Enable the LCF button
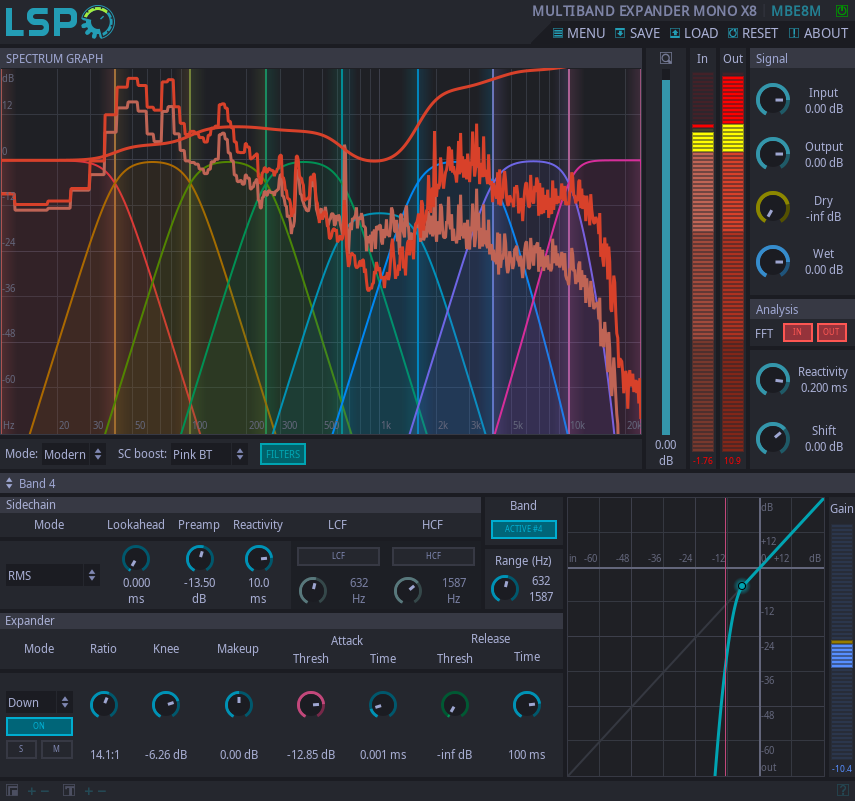This screenshot has width=855, height=801. coord(338,556)
